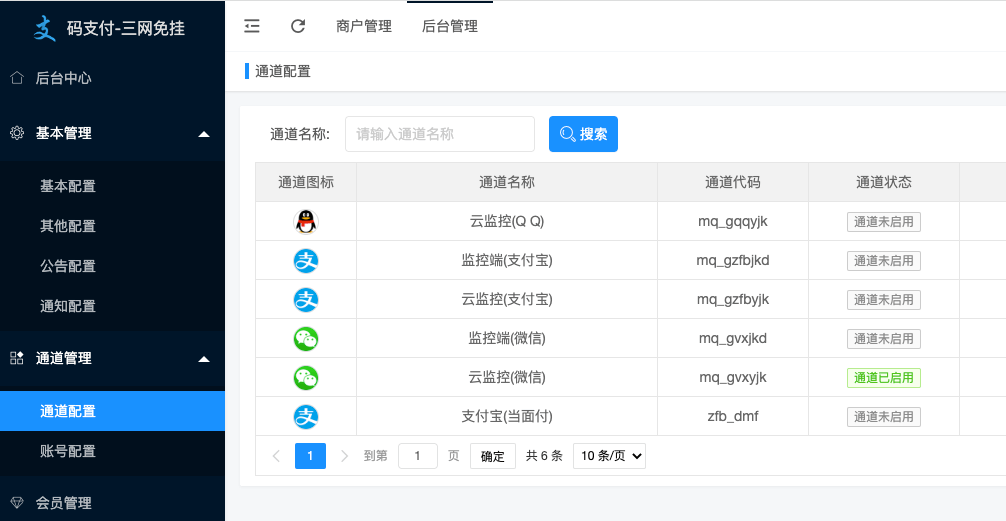The height and width of the screenshot is (521, 1006).
Task: Open 后台中心 in the sidebar
Action: click(112, 78)
